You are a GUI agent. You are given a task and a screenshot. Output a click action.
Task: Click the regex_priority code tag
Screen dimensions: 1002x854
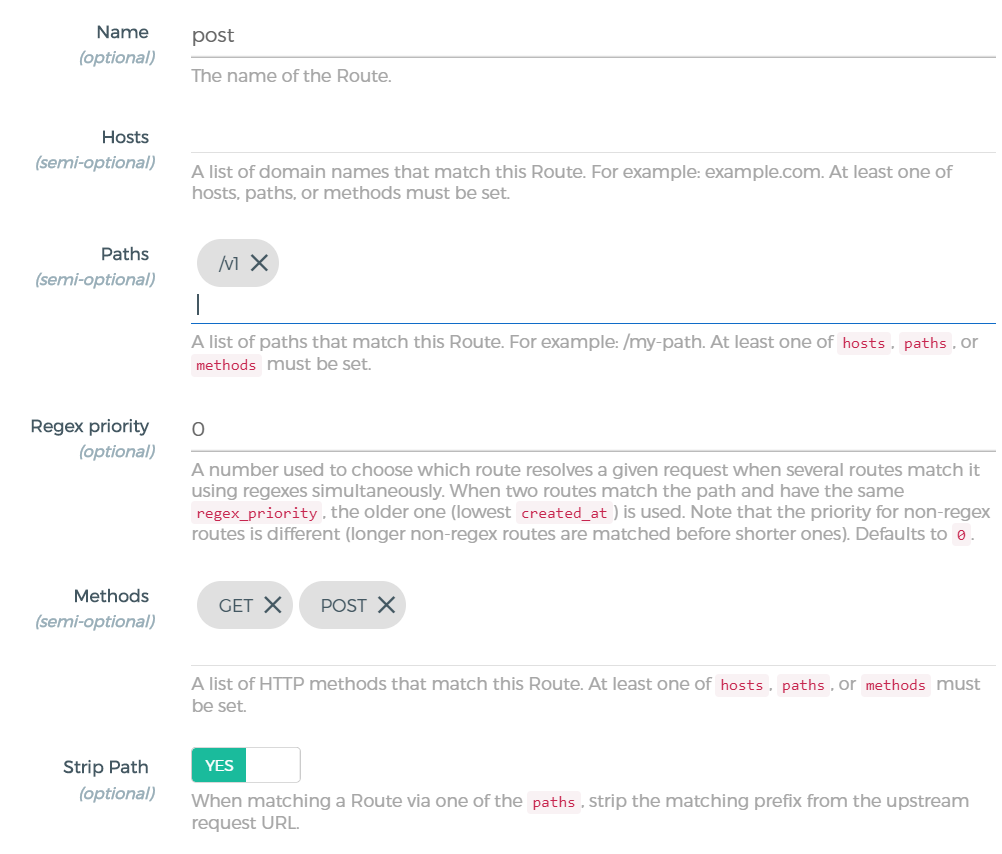click(x=257, y=513)
